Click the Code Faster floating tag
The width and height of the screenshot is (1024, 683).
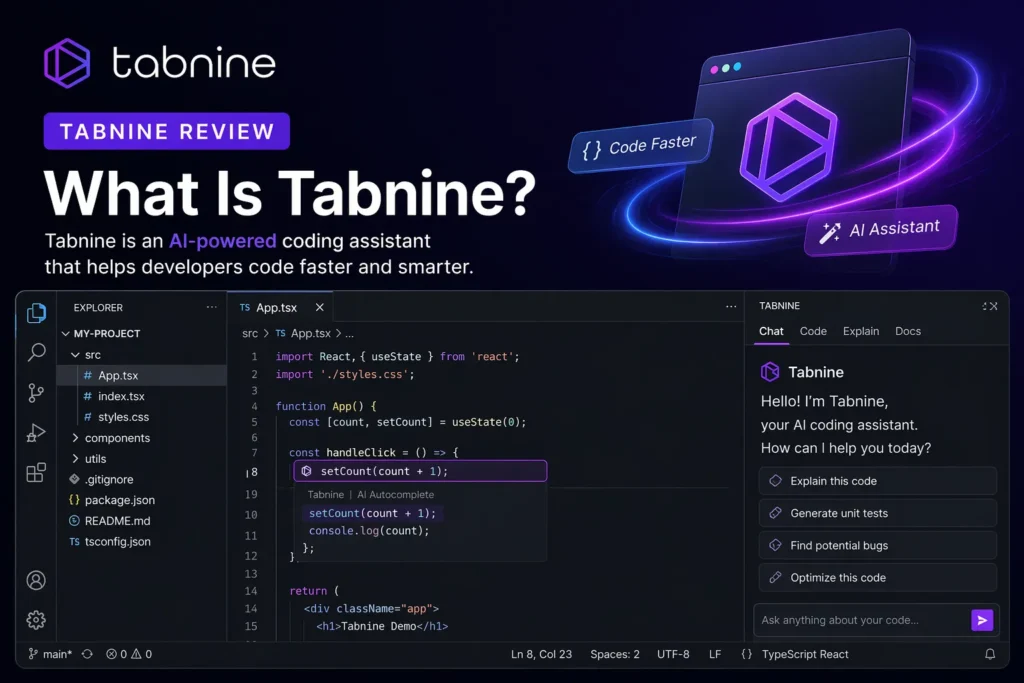[641, 145]
